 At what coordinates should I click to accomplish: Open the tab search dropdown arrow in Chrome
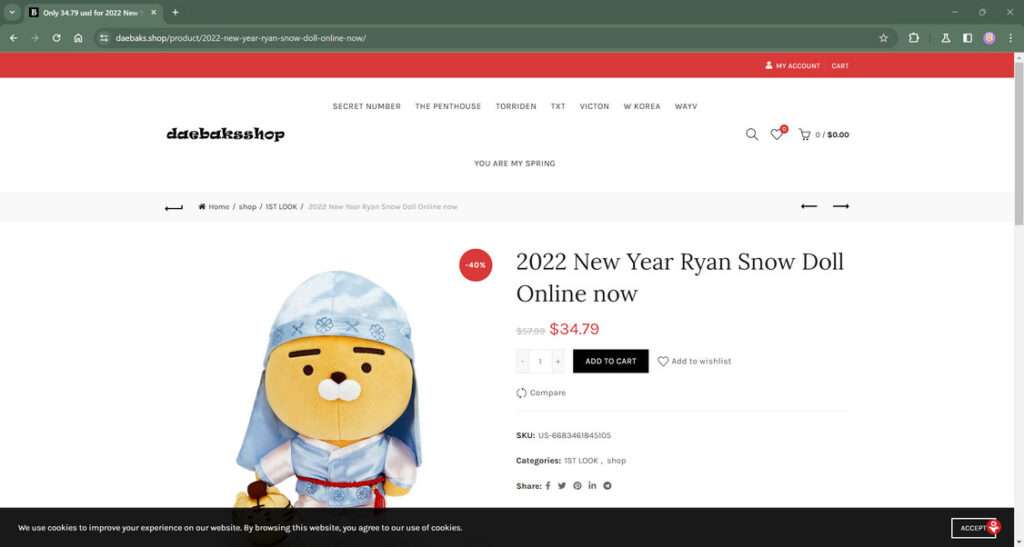[12, 12]
